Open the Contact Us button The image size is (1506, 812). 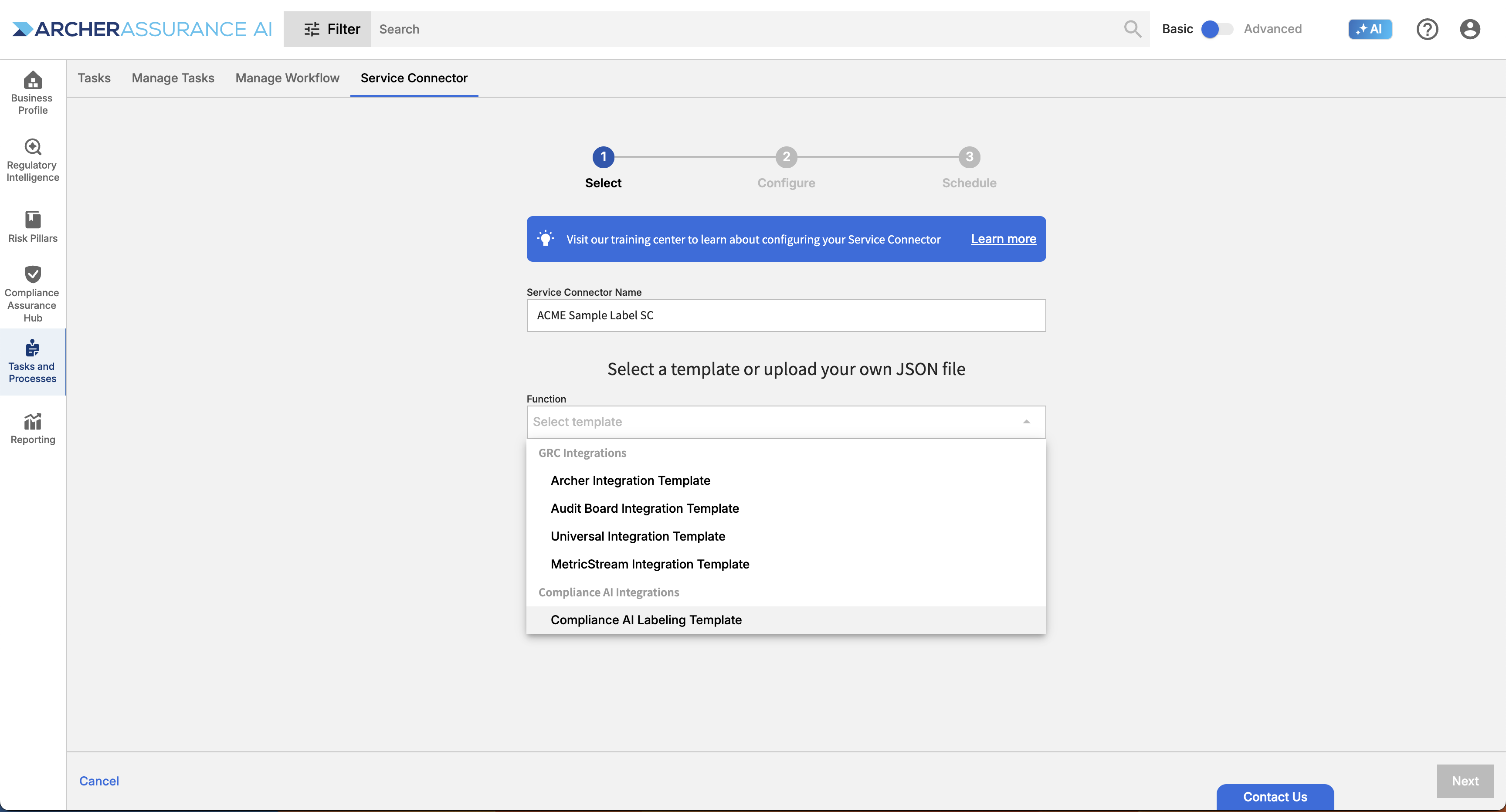click(x=1275, y=796)
